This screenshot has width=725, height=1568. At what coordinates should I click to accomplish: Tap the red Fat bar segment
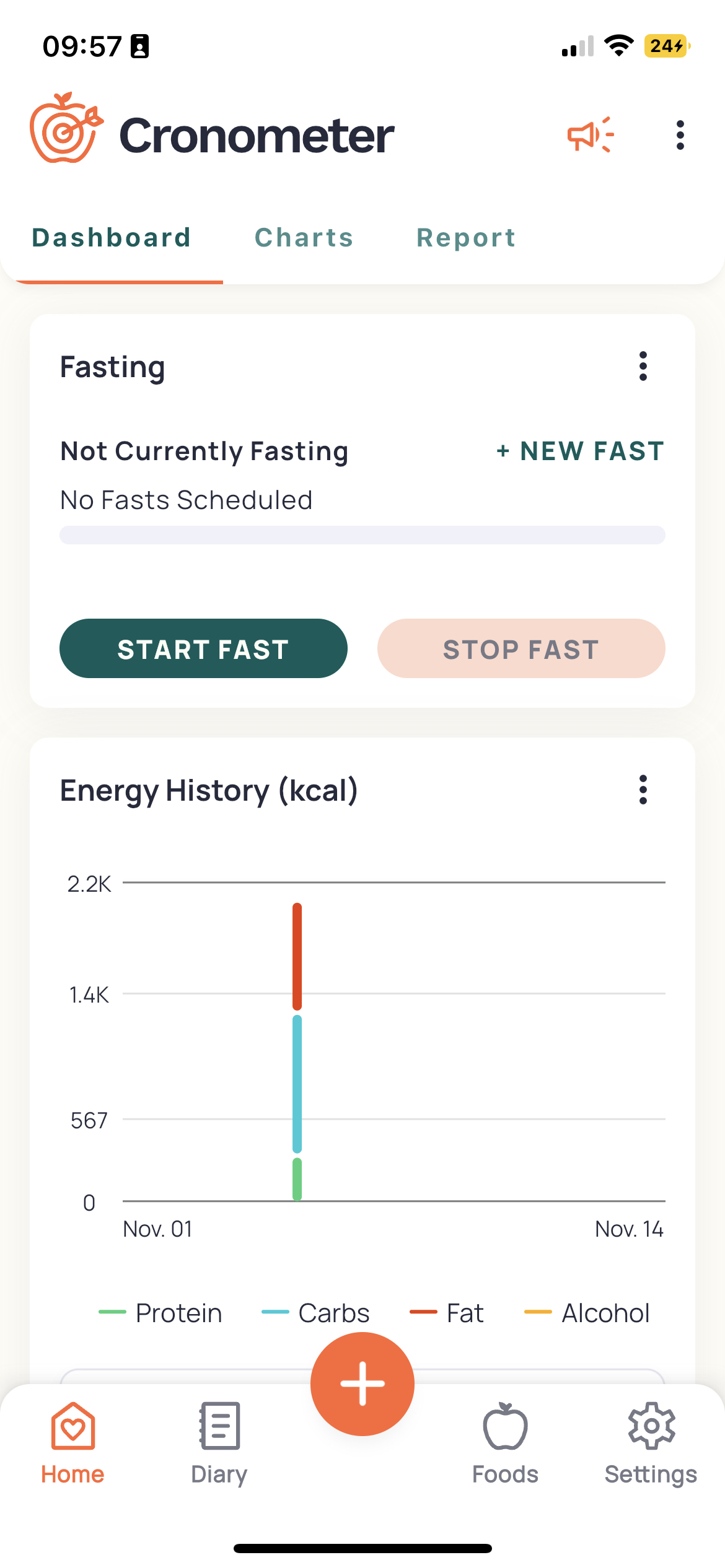pos(297,956)
